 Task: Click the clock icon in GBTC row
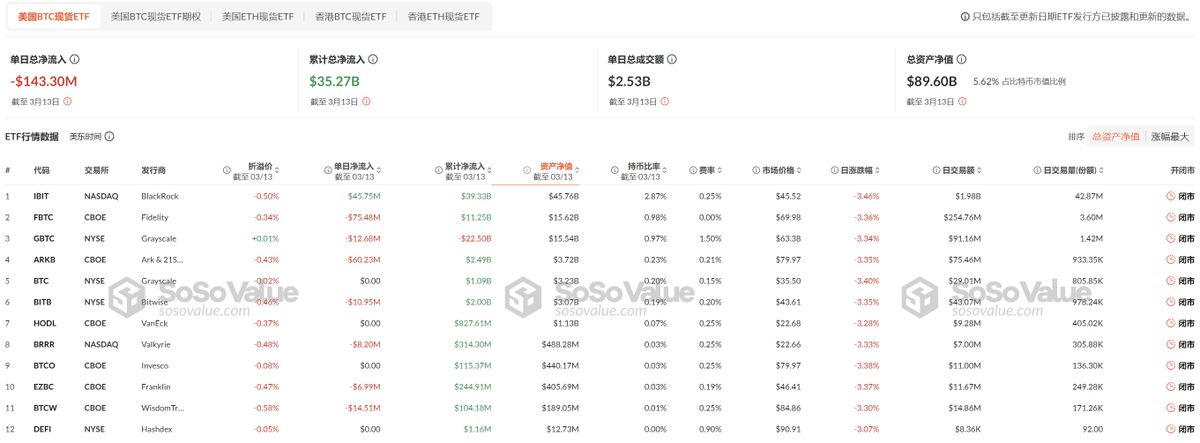click(x=1171, y=238)
